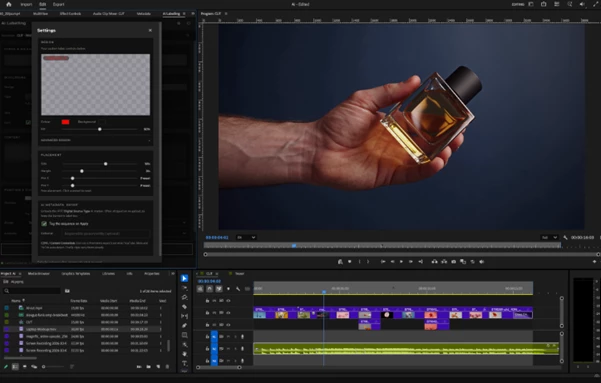This screenshot has width=601, height=383.
Task: Toggle Snap in Timeline magnet button
Action: 209,288
